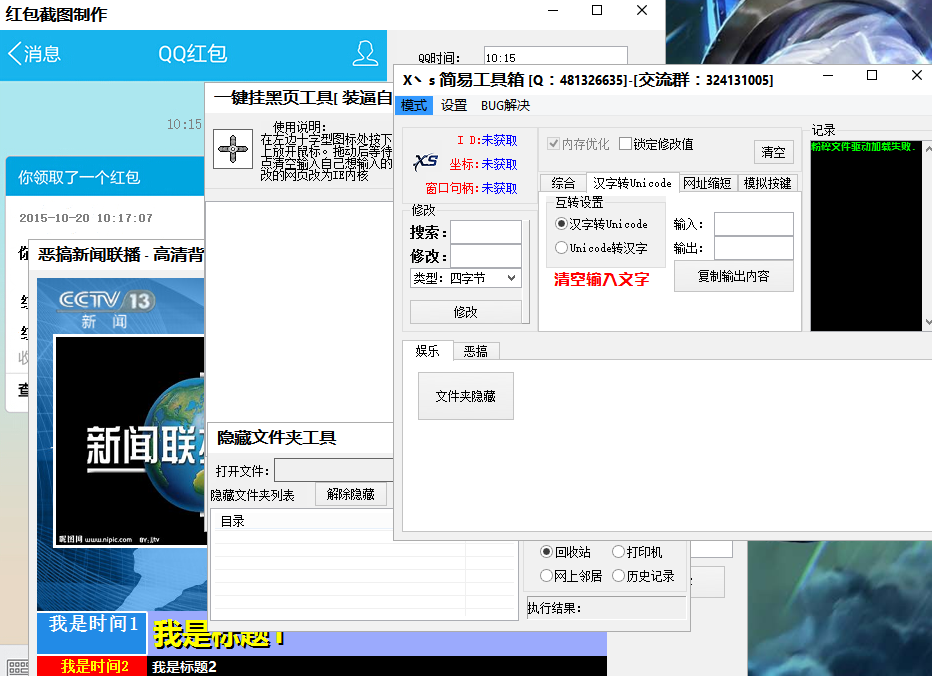
Task: Click the back arrow 消息 in the QQ红包 header
Action: click(34, 54)
